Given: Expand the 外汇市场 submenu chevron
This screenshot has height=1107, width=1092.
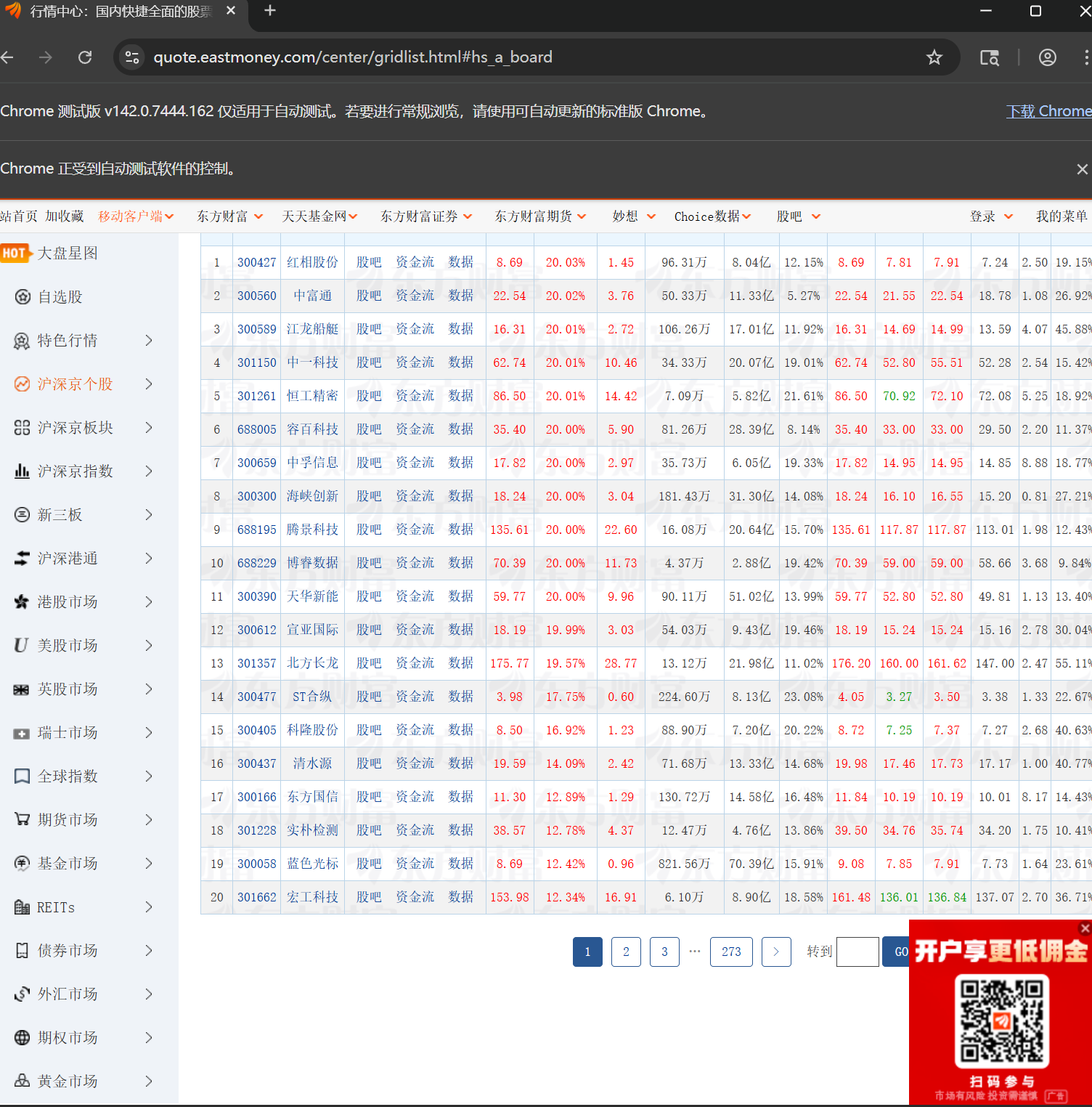Looking at the screenshot, I should point(149,994).
